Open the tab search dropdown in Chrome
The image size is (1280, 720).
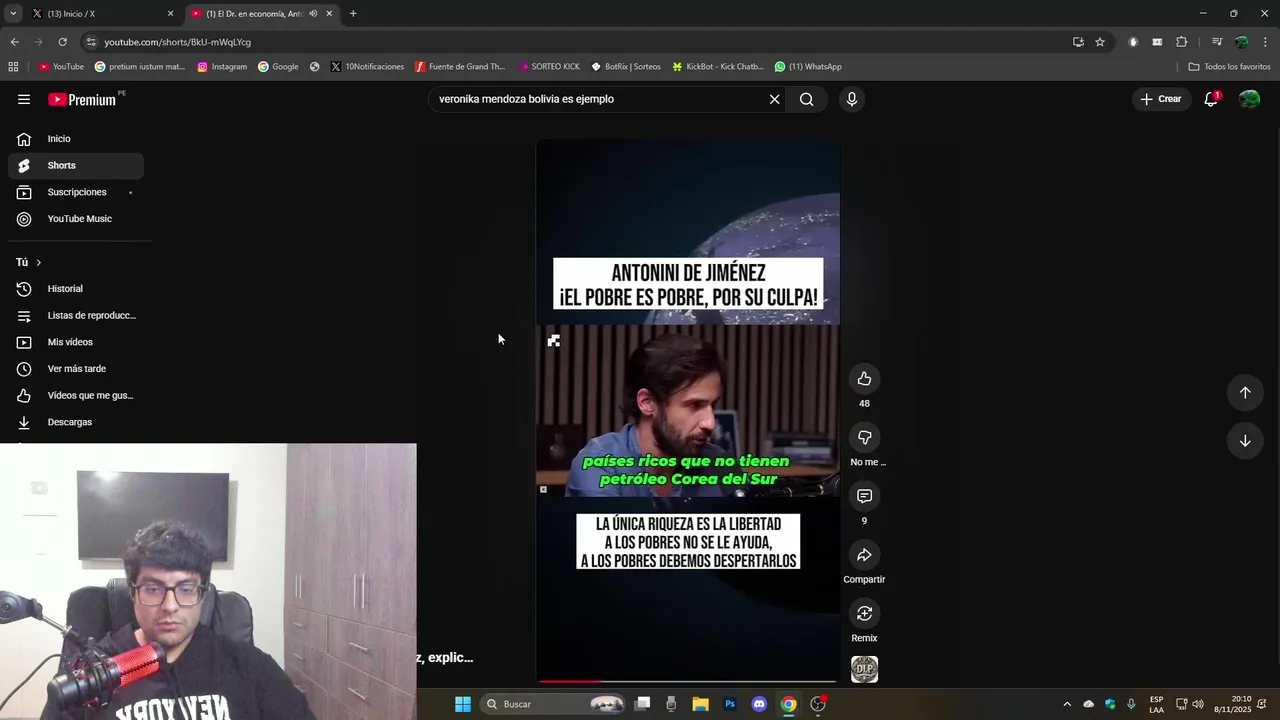tap(13, 14)
